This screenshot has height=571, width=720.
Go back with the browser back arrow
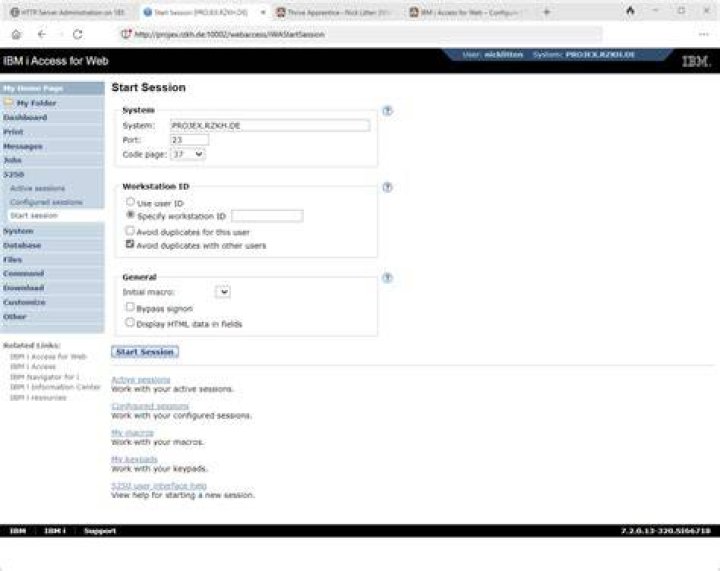[x=42, y=34]
